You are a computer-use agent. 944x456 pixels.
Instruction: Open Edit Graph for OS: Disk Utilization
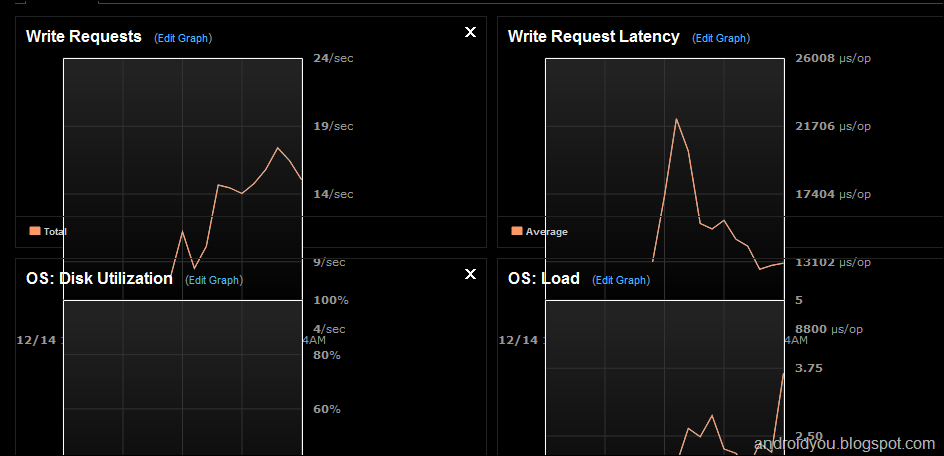point(214,280)
